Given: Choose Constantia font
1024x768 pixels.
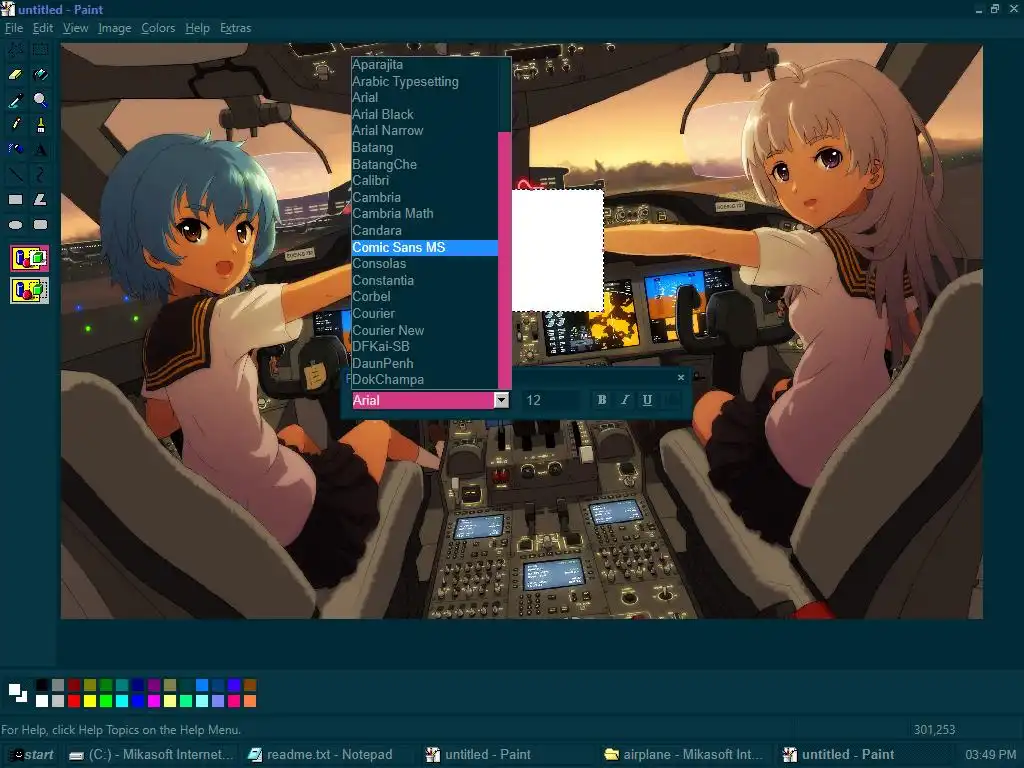Looking at the screenshot, I should point(424,280).
